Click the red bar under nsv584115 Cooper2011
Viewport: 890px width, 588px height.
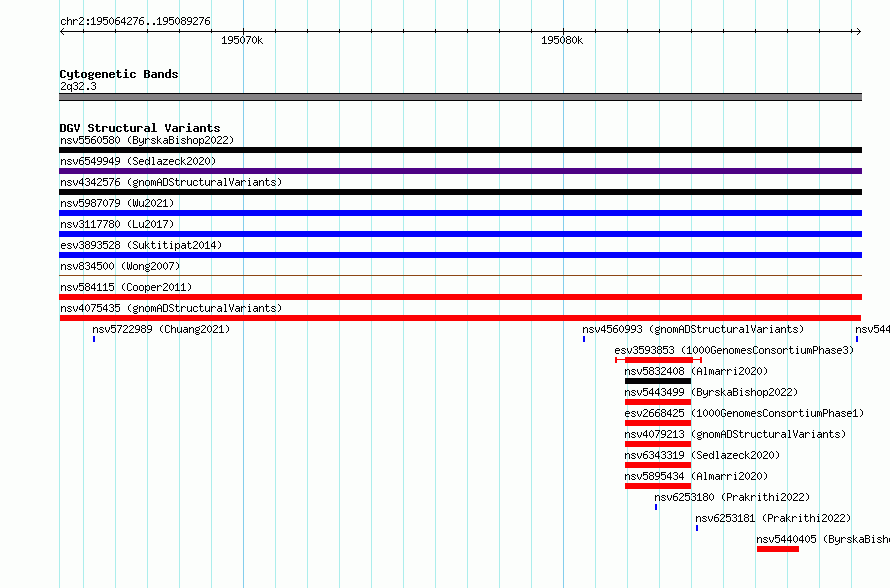[x=460, y=297]
